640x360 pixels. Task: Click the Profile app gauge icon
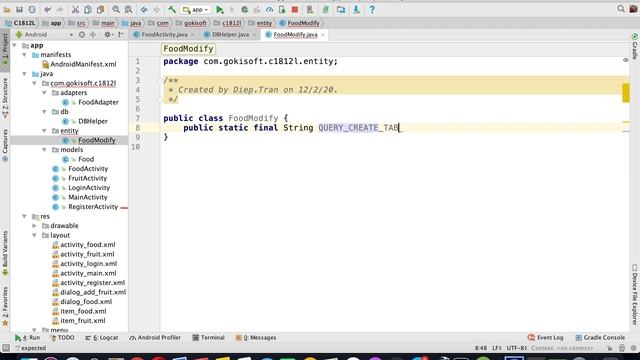click(x=269, y=9)
